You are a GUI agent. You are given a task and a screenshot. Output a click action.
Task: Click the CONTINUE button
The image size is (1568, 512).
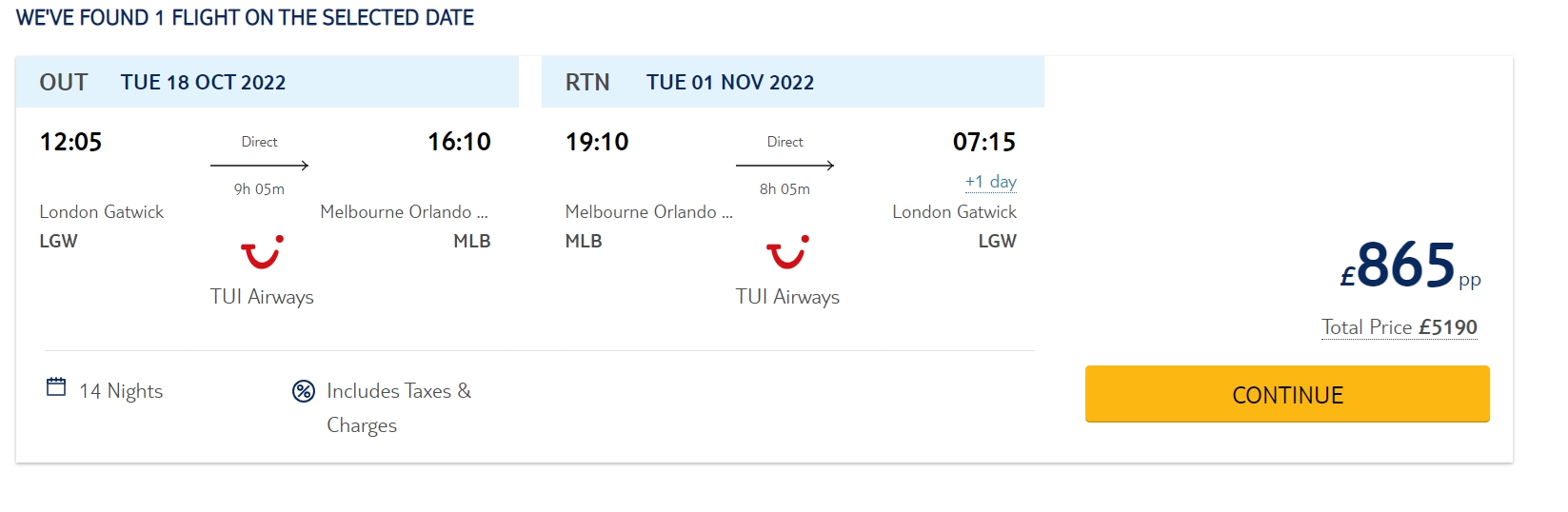tap(1287, 394)
